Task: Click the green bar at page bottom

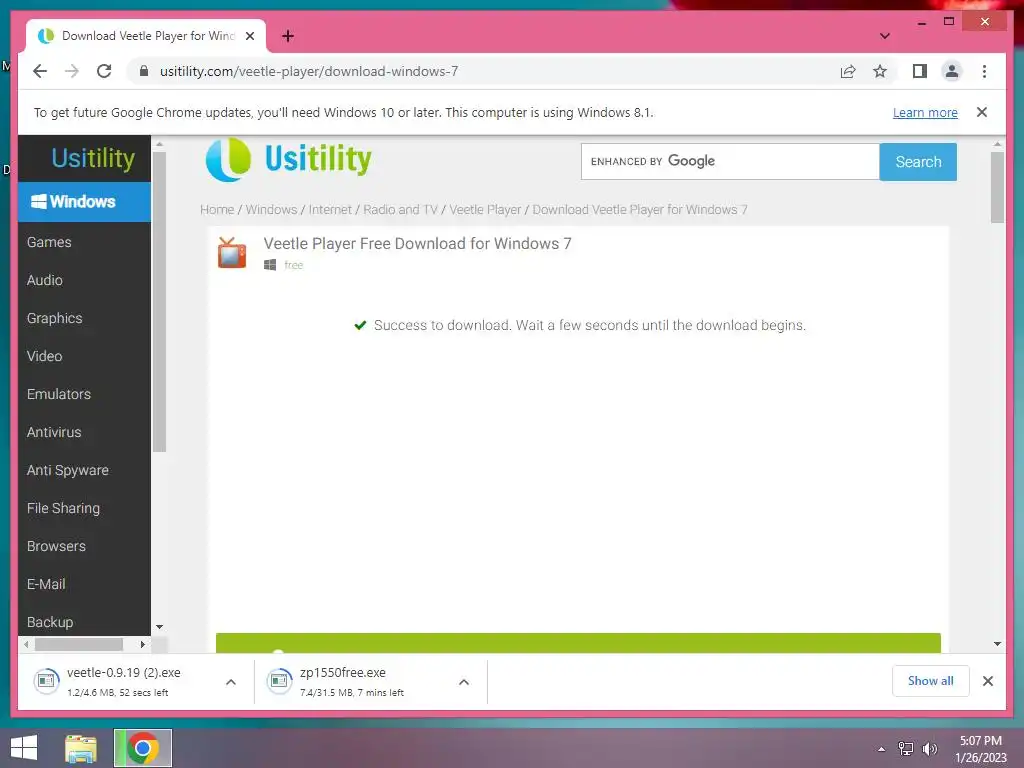Action: tap(578, 643)
